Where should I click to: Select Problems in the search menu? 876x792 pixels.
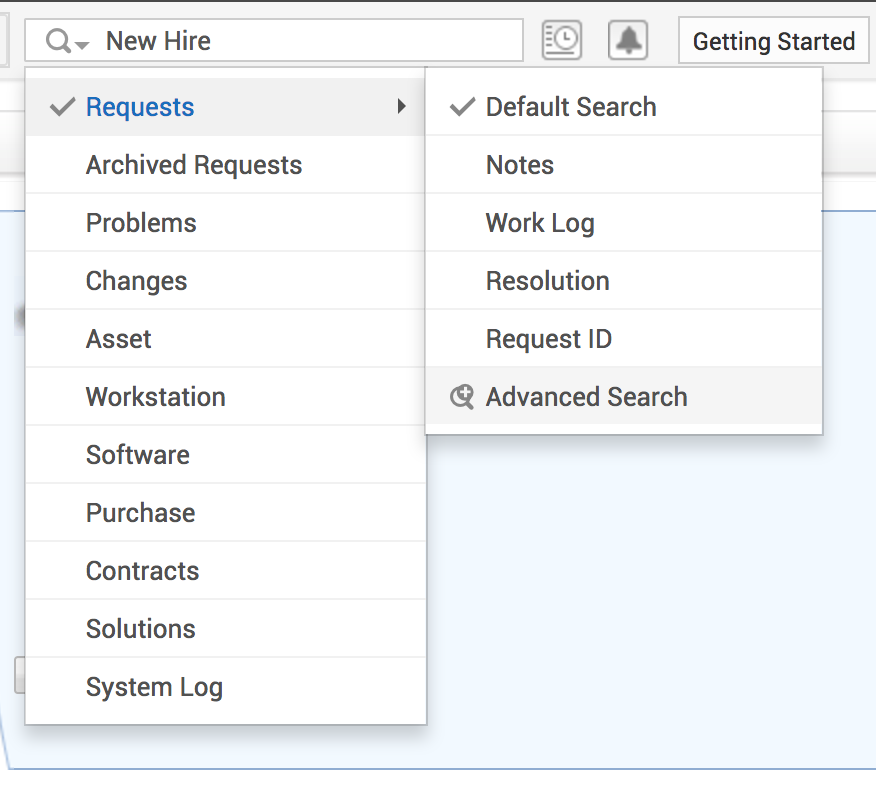140,222
